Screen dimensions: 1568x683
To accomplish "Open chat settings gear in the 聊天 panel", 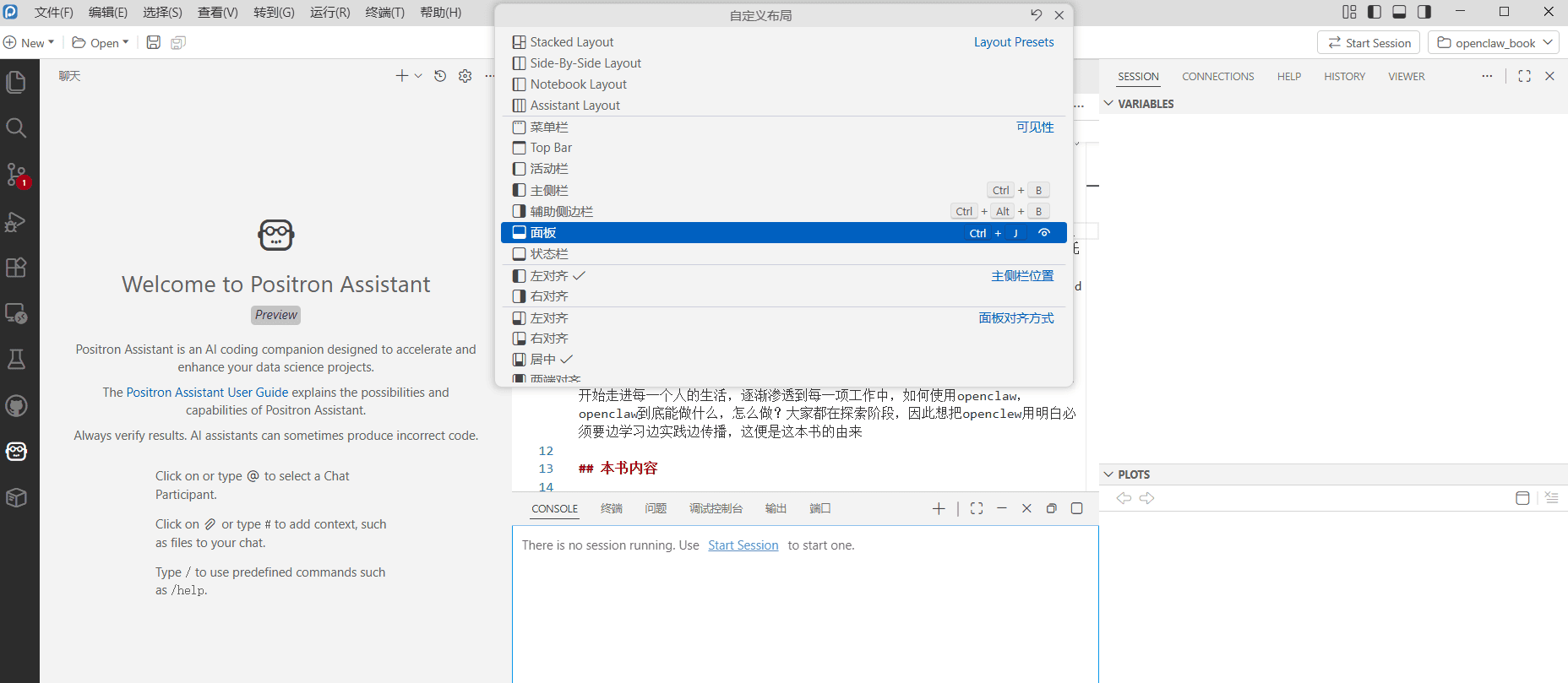I will [x=465, y=76].
